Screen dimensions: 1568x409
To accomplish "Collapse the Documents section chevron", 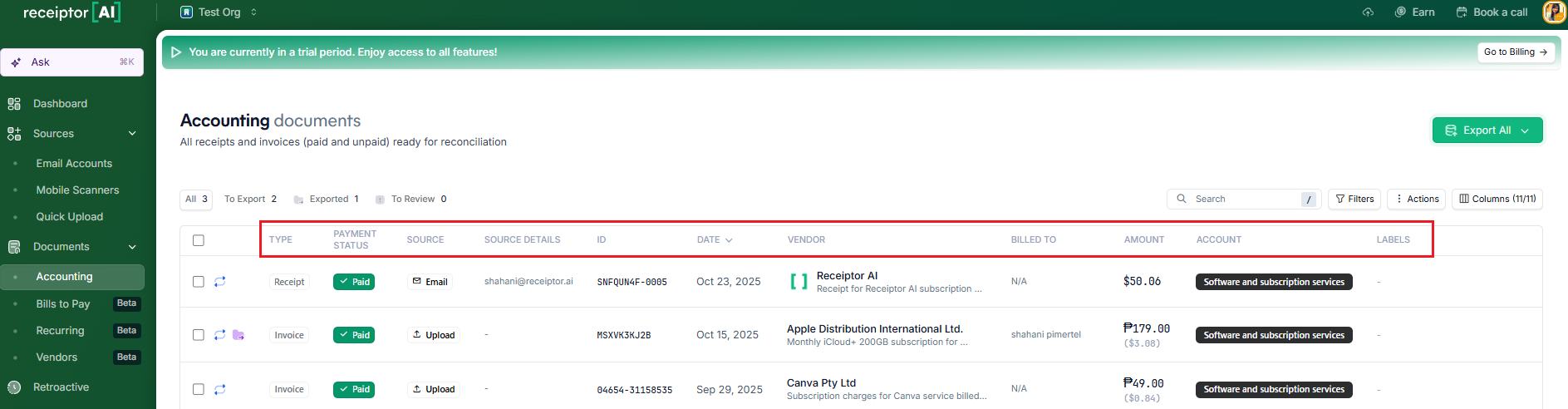I will coord(132,247).
